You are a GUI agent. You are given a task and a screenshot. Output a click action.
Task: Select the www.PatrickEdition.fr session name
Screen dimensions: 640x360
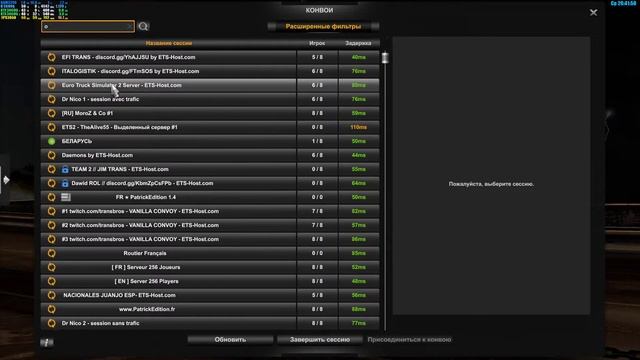147,309
